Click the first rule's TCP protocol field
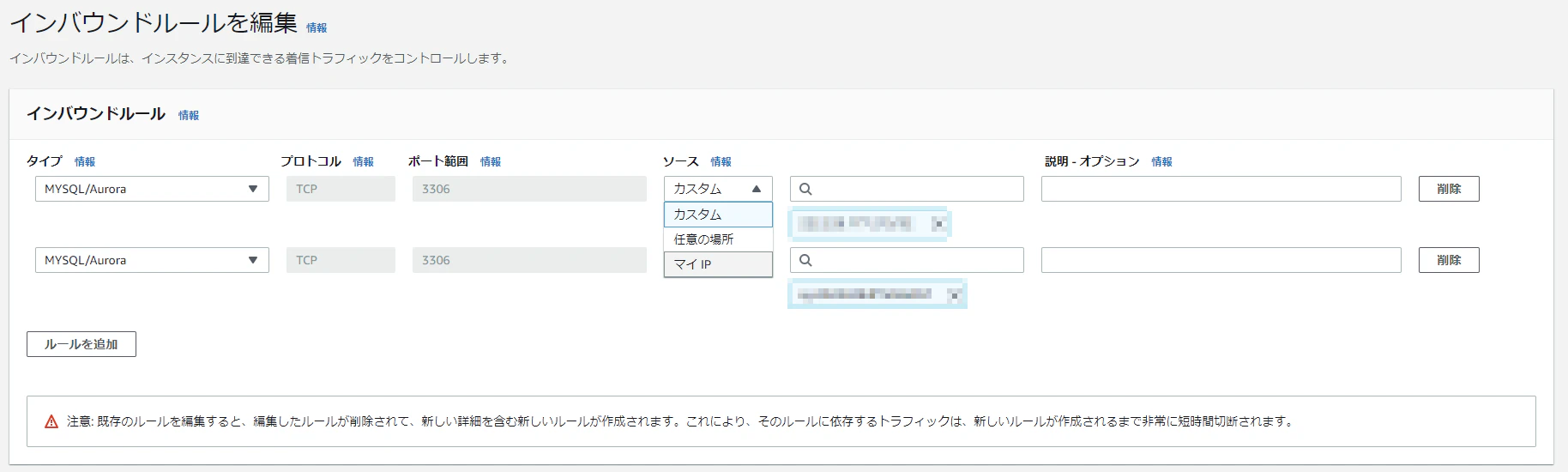Viewport: 1568px width, 472px height. click(341, 189)
